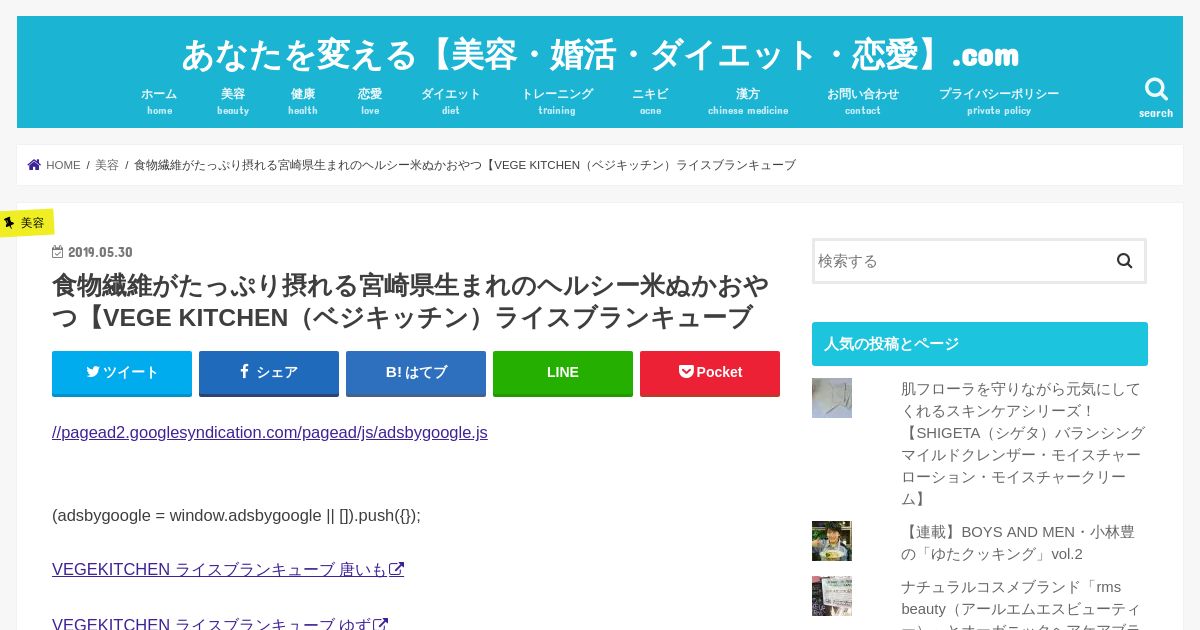Save with the Pocket button

710,373
